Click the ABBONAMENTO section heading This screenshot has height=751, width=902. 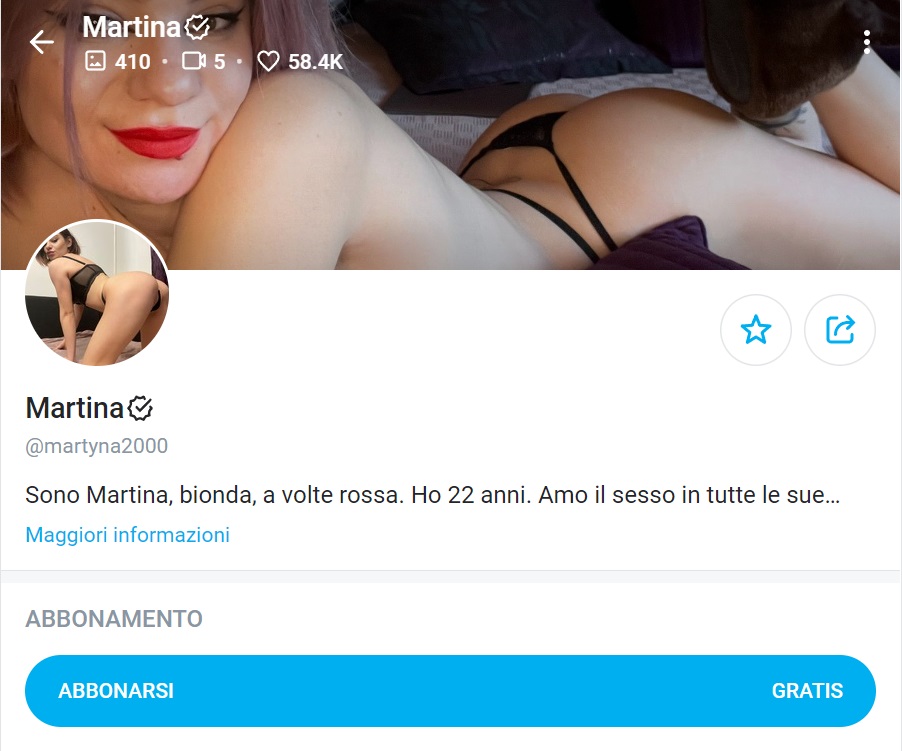click(112, 619)
